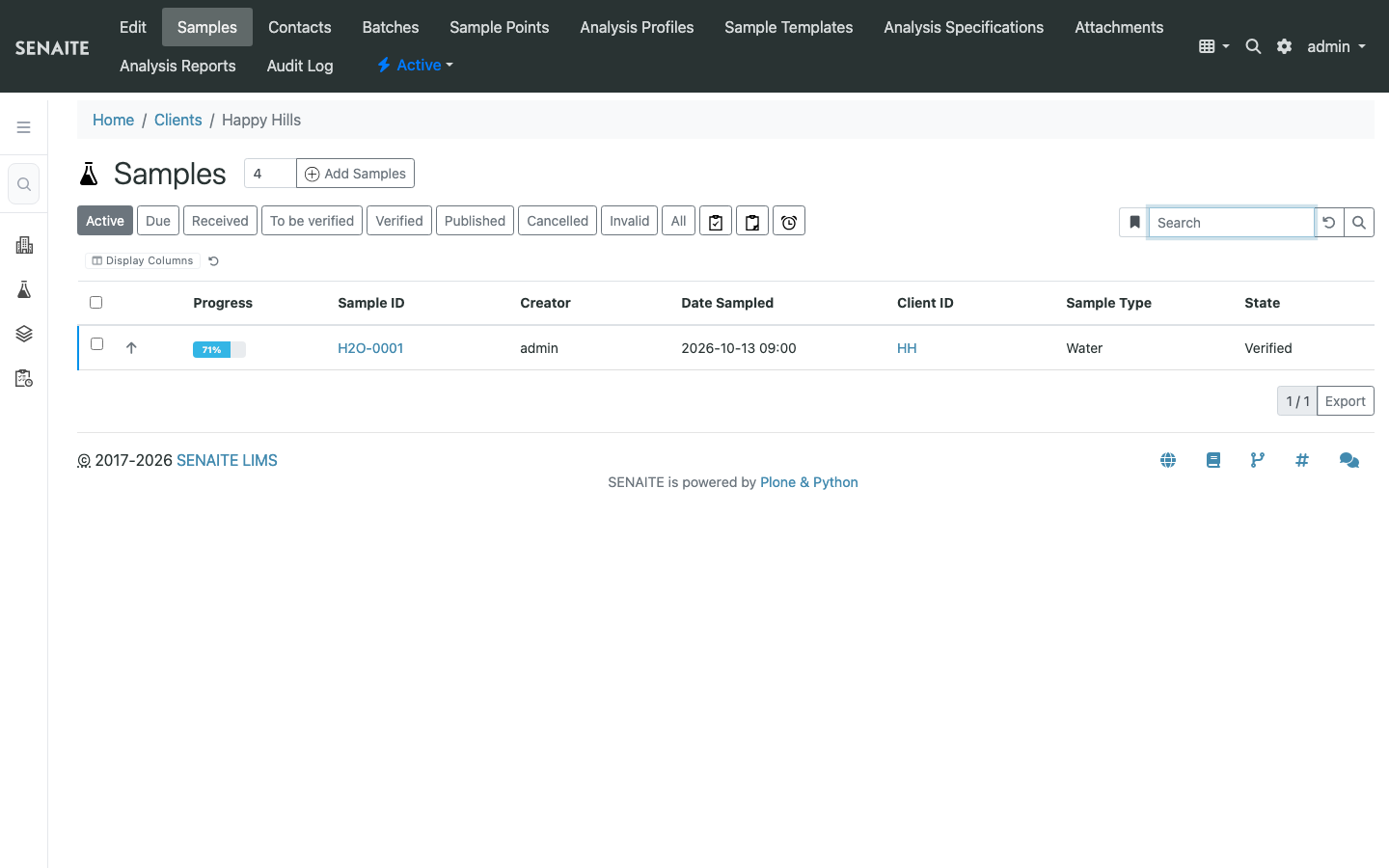
Task: Open the site setup gear icon
Action: 1284,46
